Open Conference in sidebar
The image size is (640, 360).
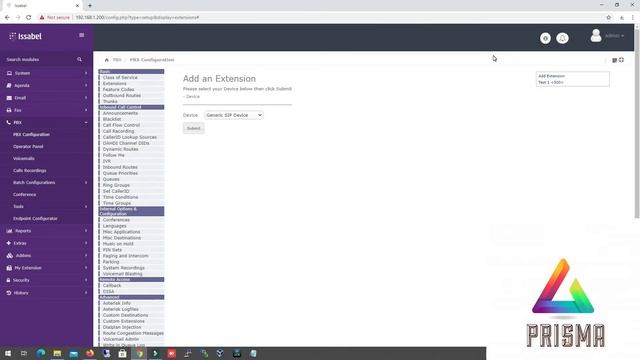(x=24, y=195)
